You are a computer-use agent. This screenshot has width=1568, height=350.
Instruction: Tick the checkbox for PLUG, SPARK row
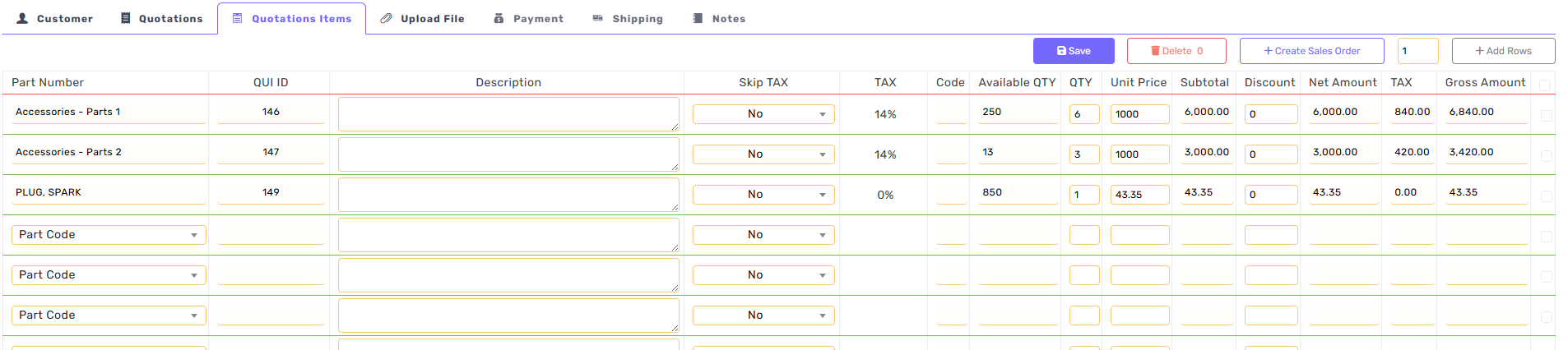(x=1547, y=196)
